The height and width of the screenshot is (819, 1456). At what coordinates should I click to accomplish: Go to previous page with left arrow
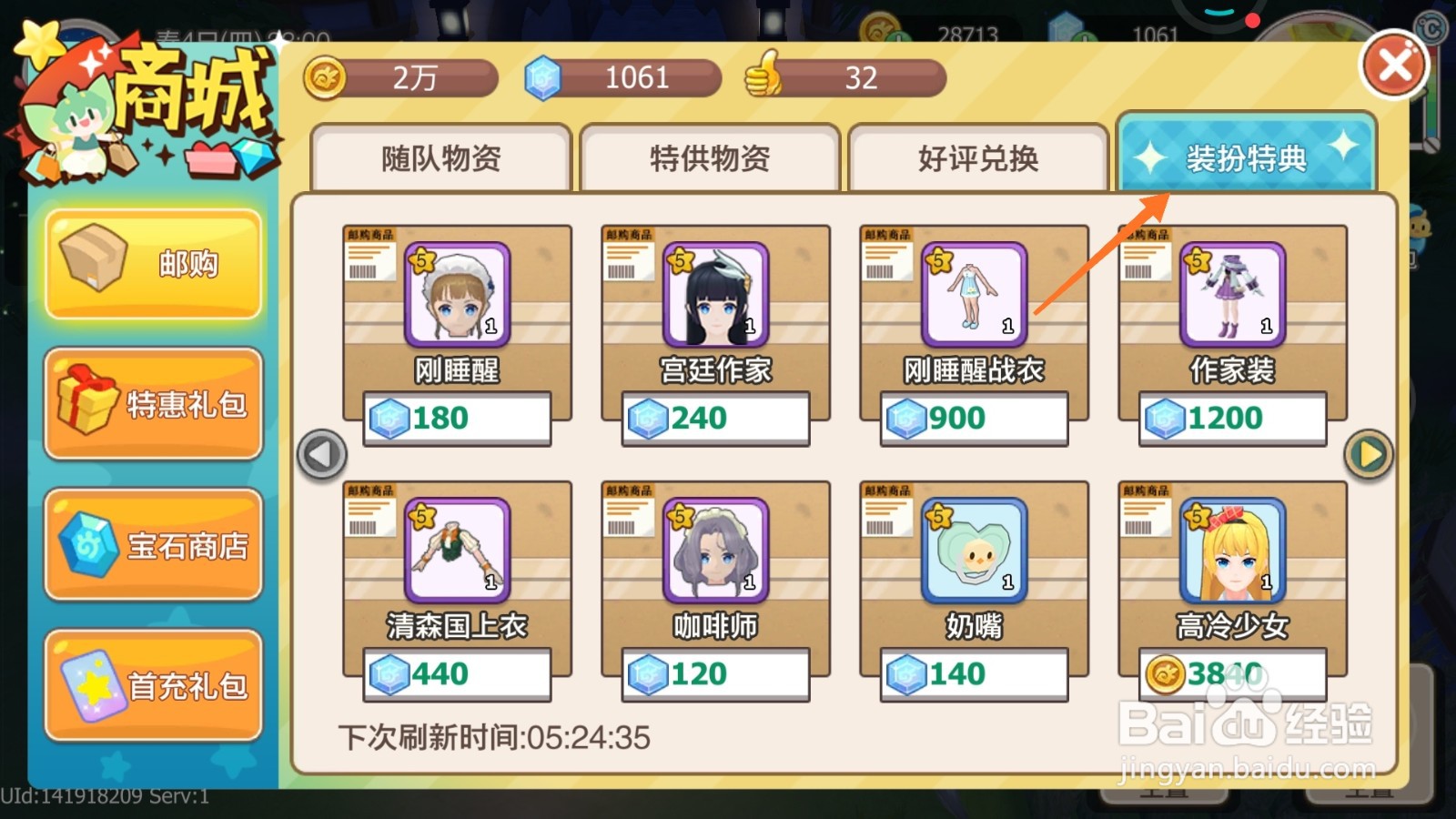[322, 454]
